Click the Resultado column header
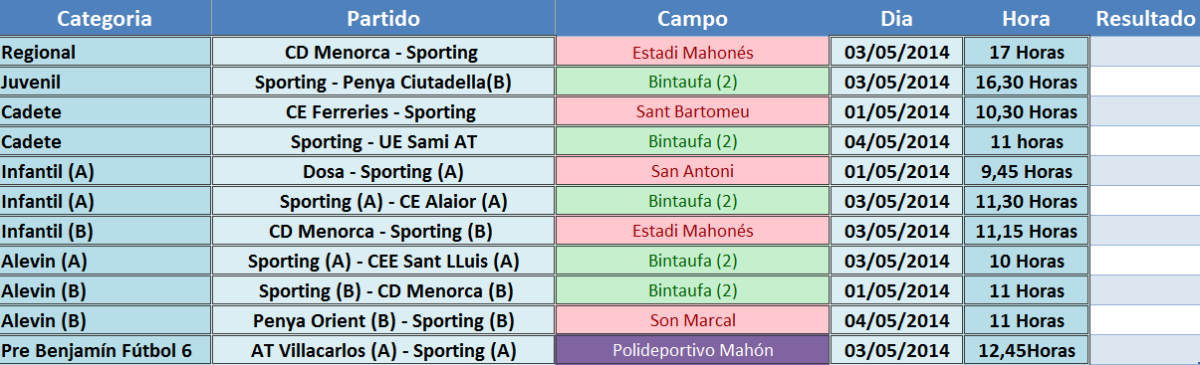1200x365 pixels. pos(1145,19)
